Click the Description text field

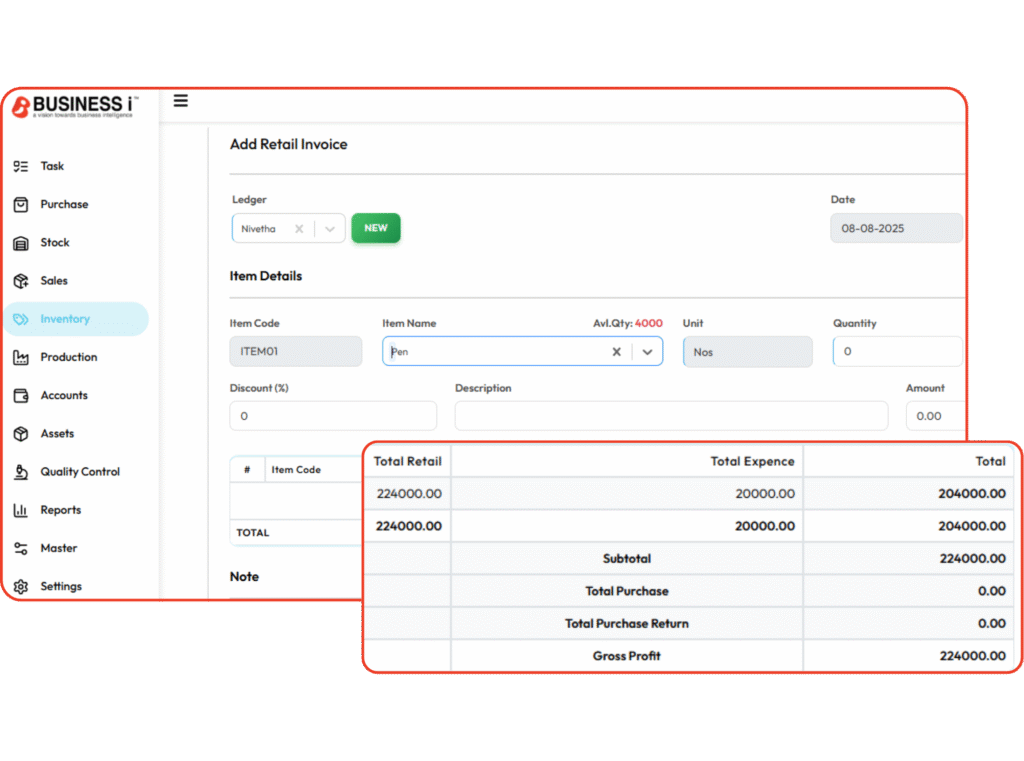point(670,416)
